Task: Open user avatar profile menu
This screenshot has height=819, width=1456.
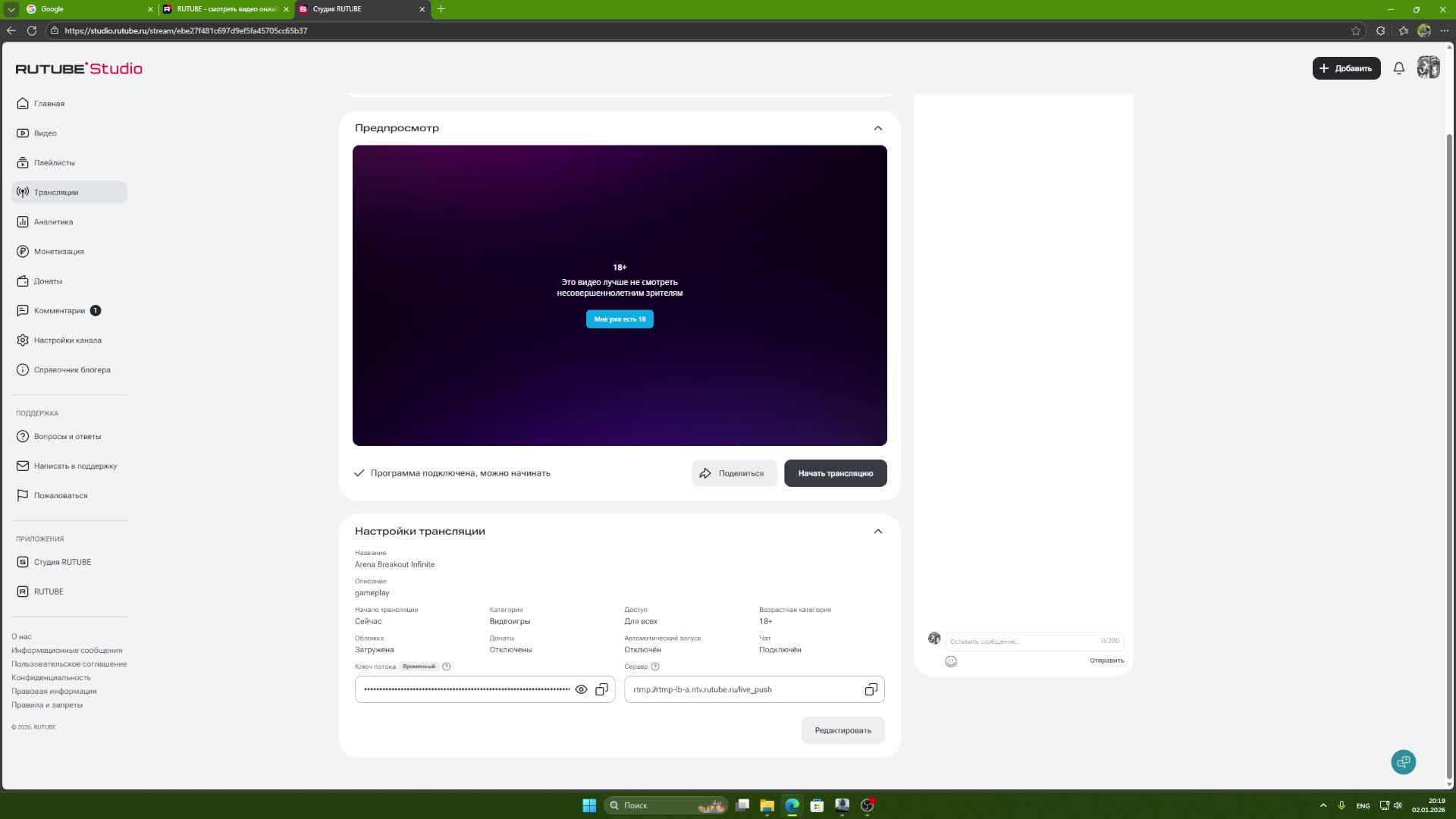Action: coord(1428,68)
